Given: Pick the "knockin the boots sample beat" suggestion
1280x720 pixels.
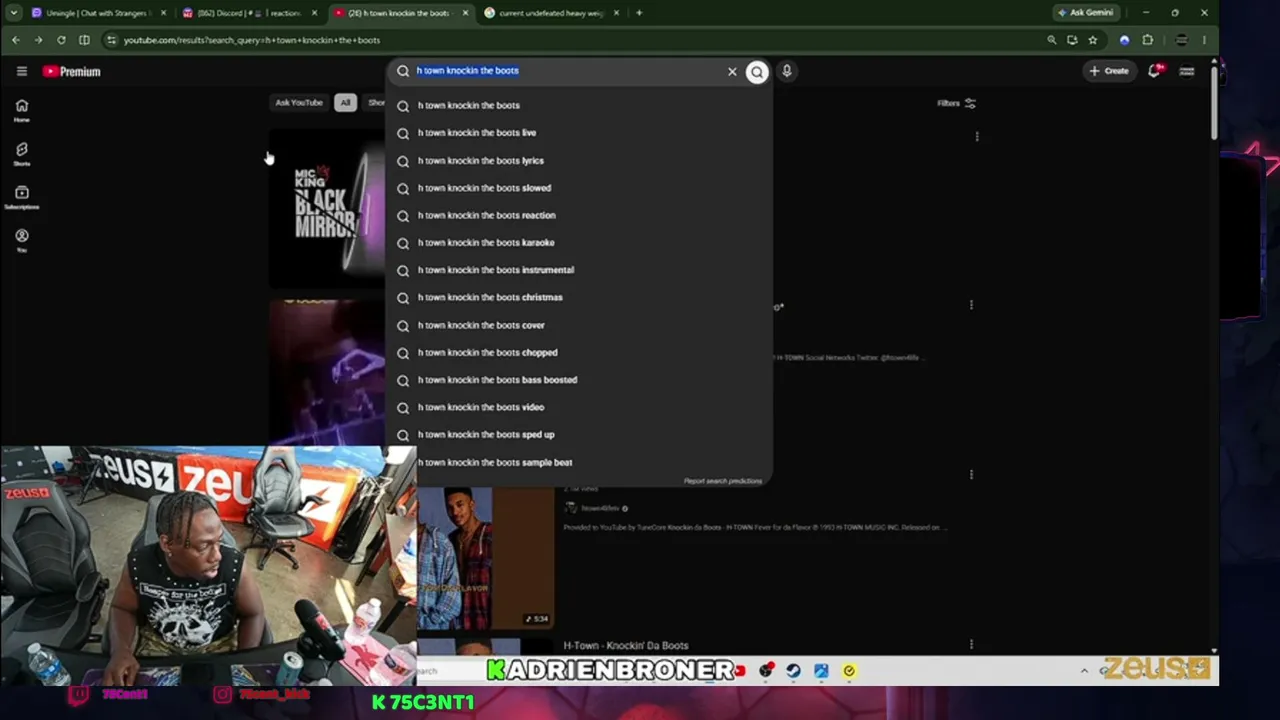Looking at the screenshot, I should (580, 463).
